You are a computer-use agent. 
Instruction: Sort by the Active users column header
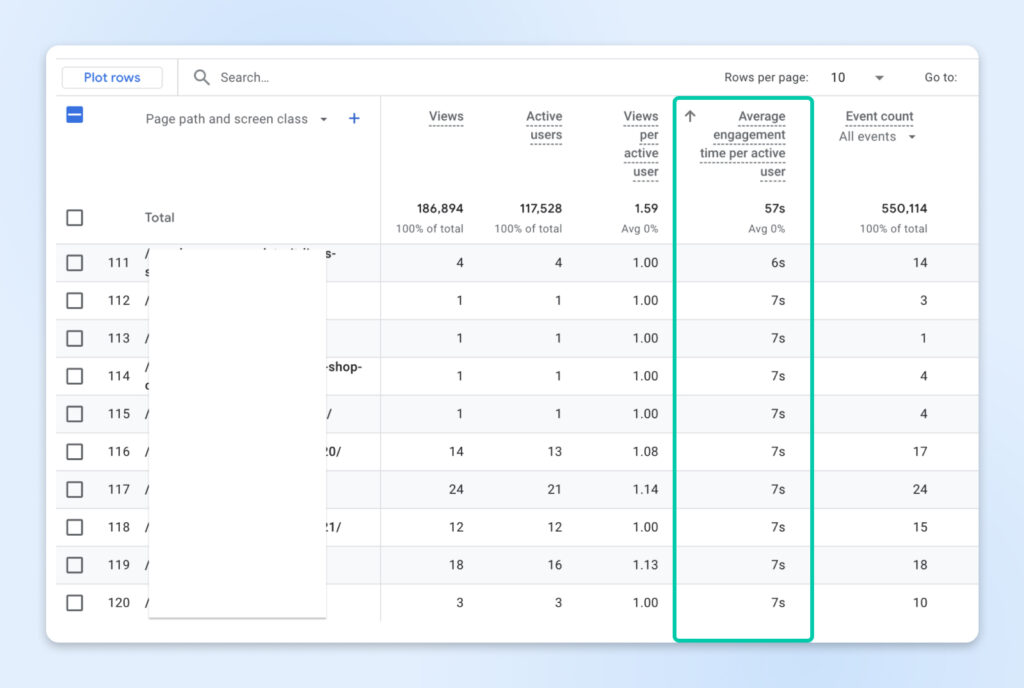coord(545,126)
